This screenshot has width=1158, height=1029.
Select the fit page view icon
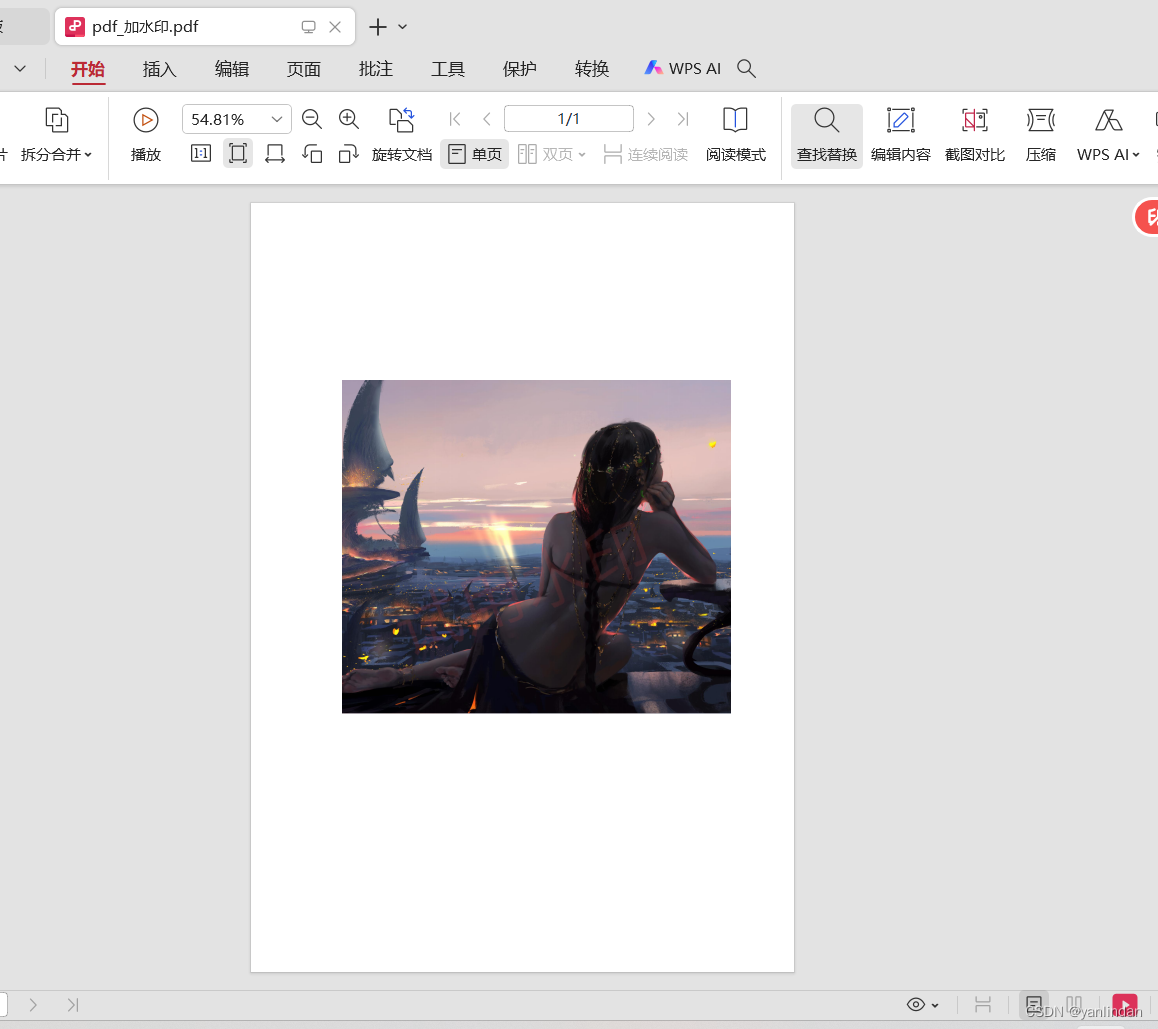(238, 154)
